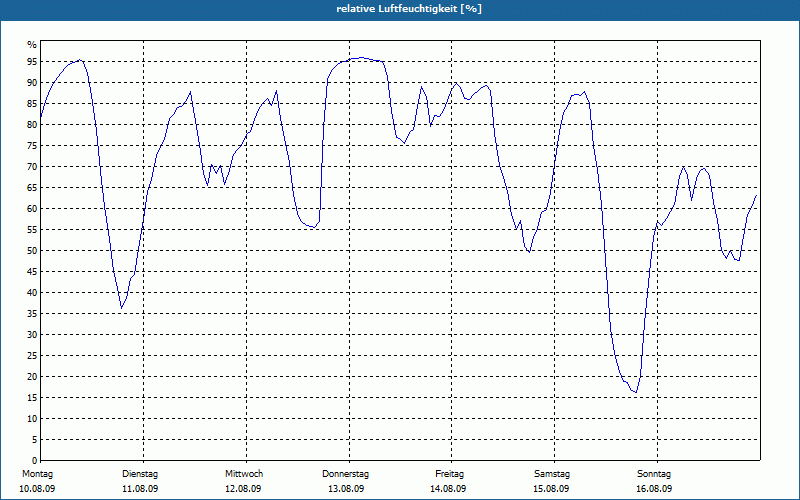The width and height of the screenshot is (800, 500).
Task: Click the '0' y-axis value
Action: 35,461
